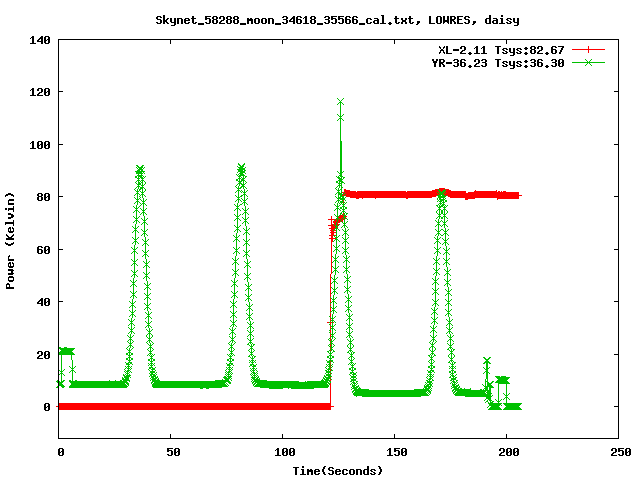The width and height of the screenshot is (640, 480).
Task: Click the y-axis tick label 40
Action: (43, 302)
